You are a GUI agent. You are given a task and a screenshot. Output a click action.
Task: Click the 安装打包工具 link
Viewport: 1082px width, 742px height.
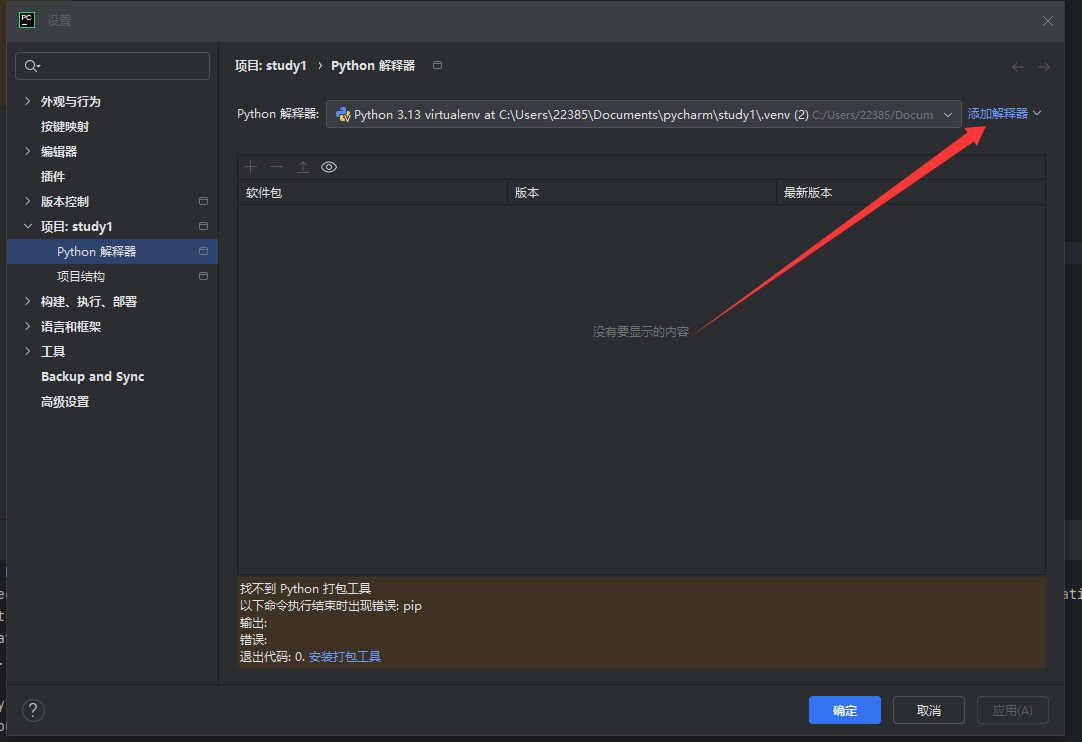tap(344, 656)
